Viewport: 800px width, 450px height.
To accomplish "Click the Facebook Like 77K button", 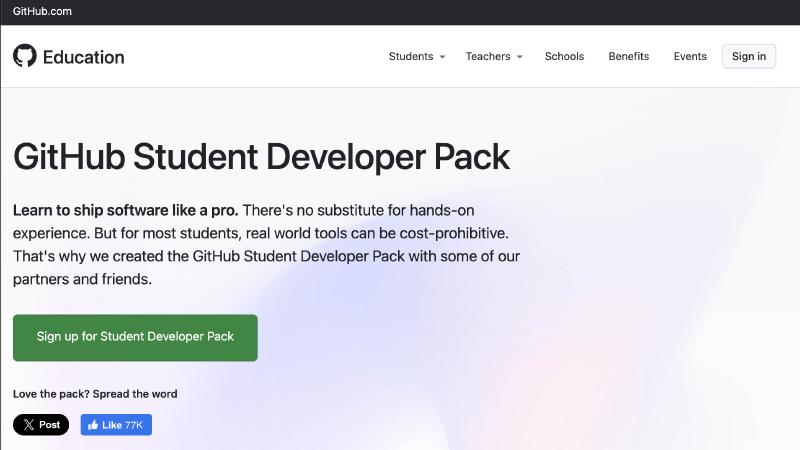I will (x=116, y=424).
